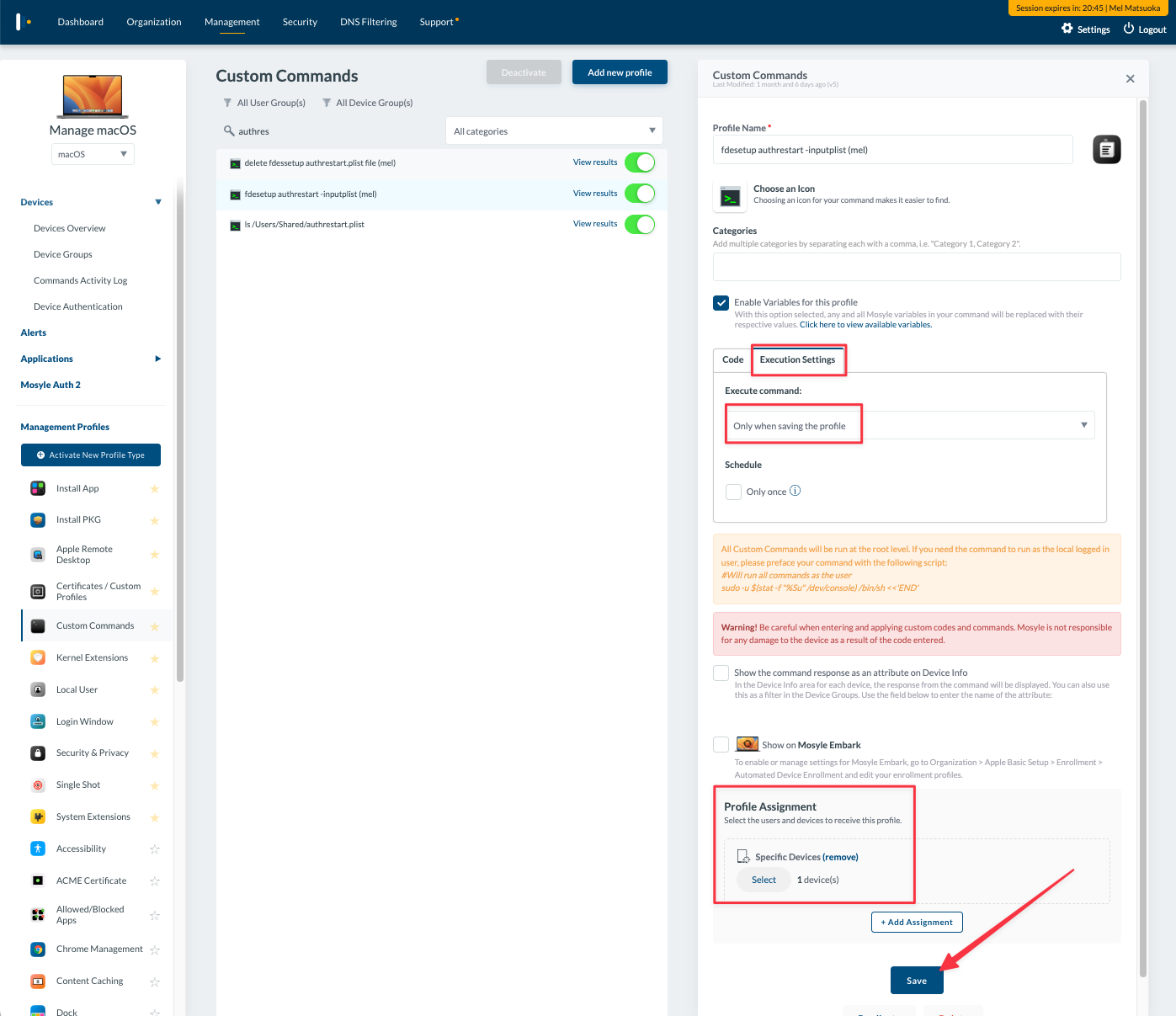
Task: Open the Dashboard menu
Action: pos(81,22)
